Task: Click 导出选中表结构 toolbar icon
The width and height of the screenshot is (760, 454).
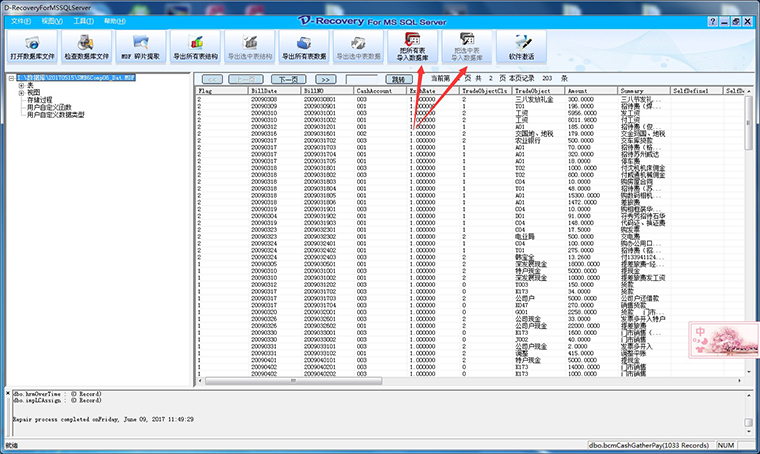Action: coord(250,47)
